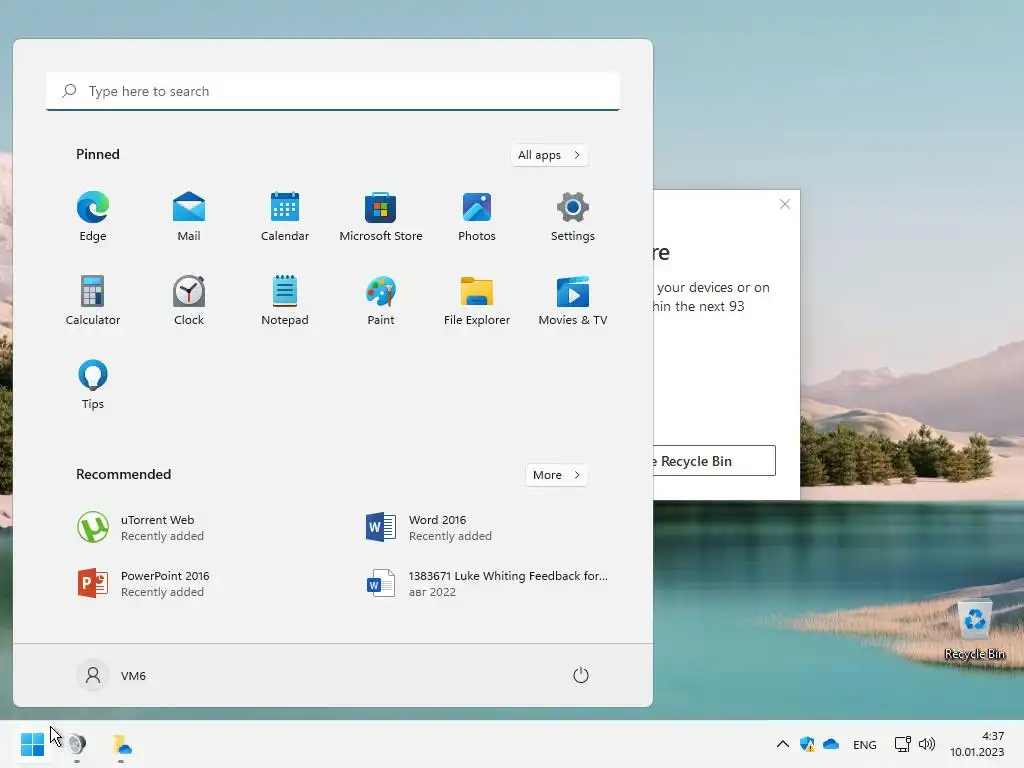1024x768 pixels.
Task: Open Edge from pinned apps
Action: pyautogui.click(x=93, y=216)
